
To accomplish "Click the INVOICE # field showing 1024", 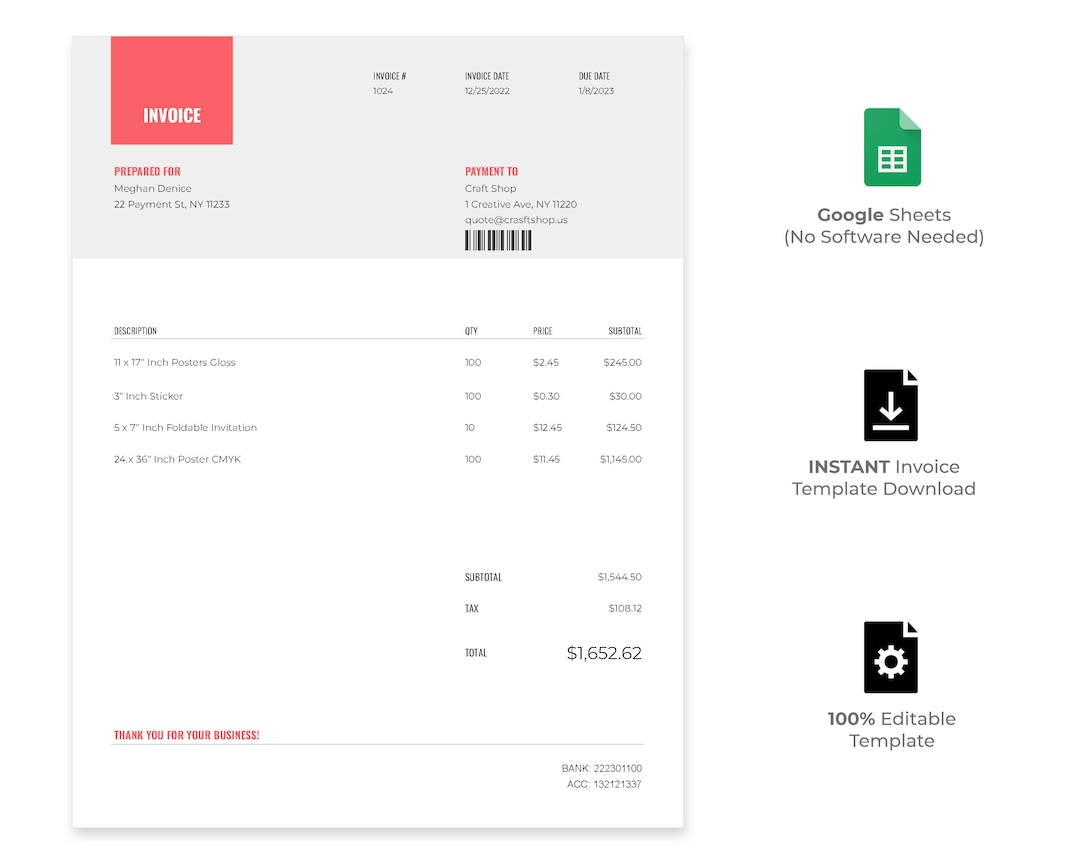I will tap(385, 90).
